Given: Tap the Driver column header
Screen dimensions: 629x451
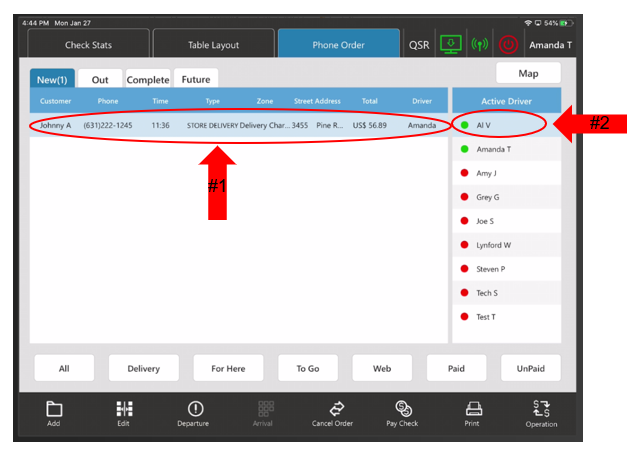Looking at the screenshot, I should [x=422, y=101].
